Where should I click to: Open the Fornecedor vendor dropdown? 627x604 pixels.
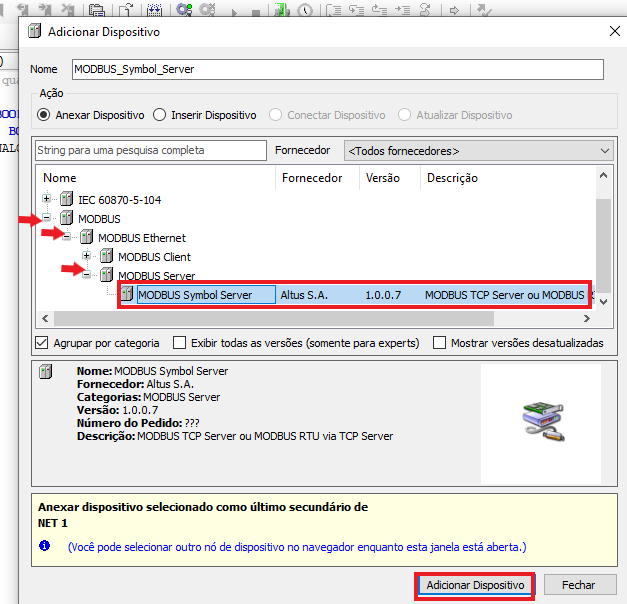pyautogui.click(x=477, y=151)
